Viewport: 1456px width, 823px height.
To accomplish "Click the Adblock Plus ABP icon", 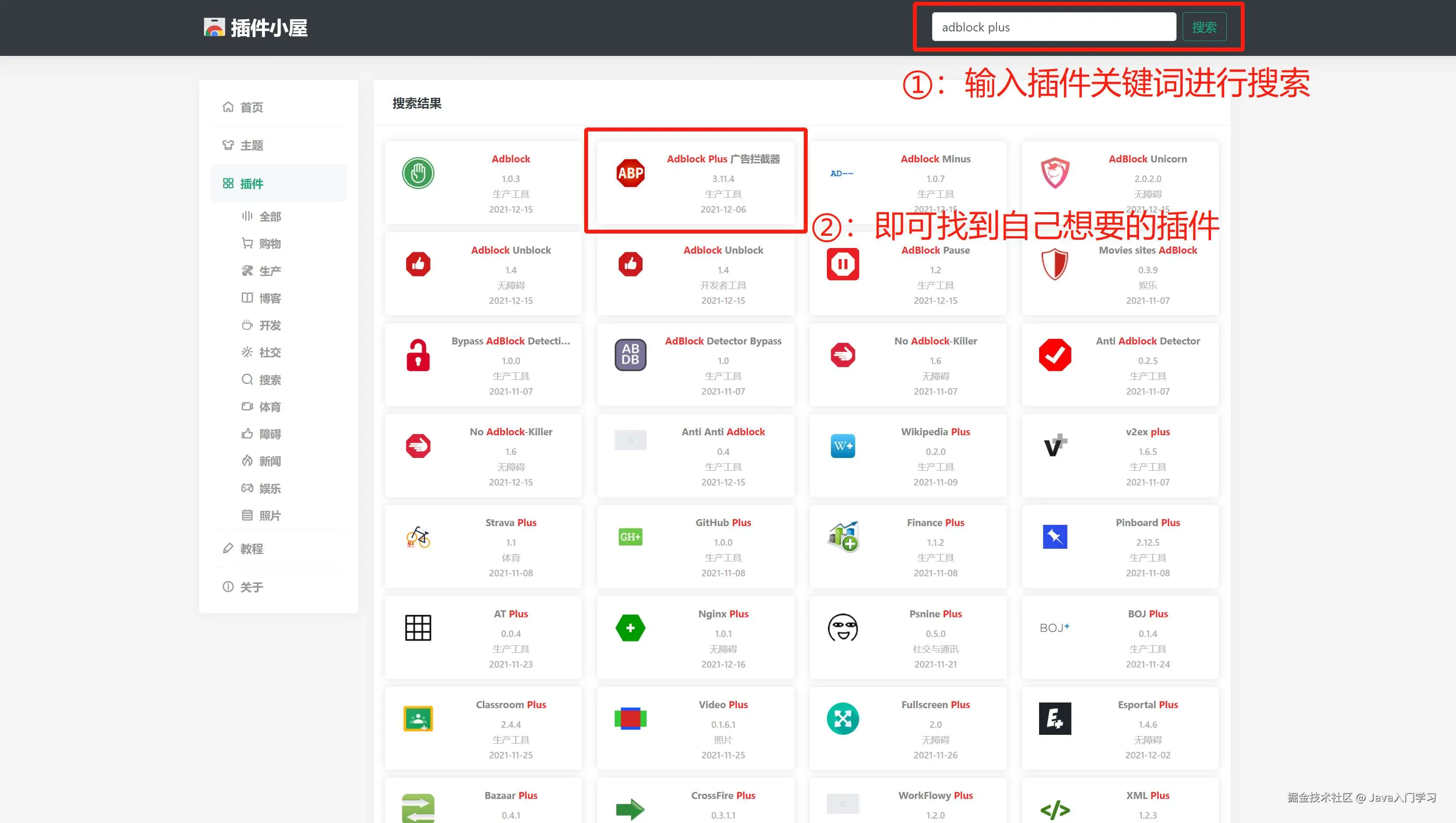I will click(x=630, y=173).
